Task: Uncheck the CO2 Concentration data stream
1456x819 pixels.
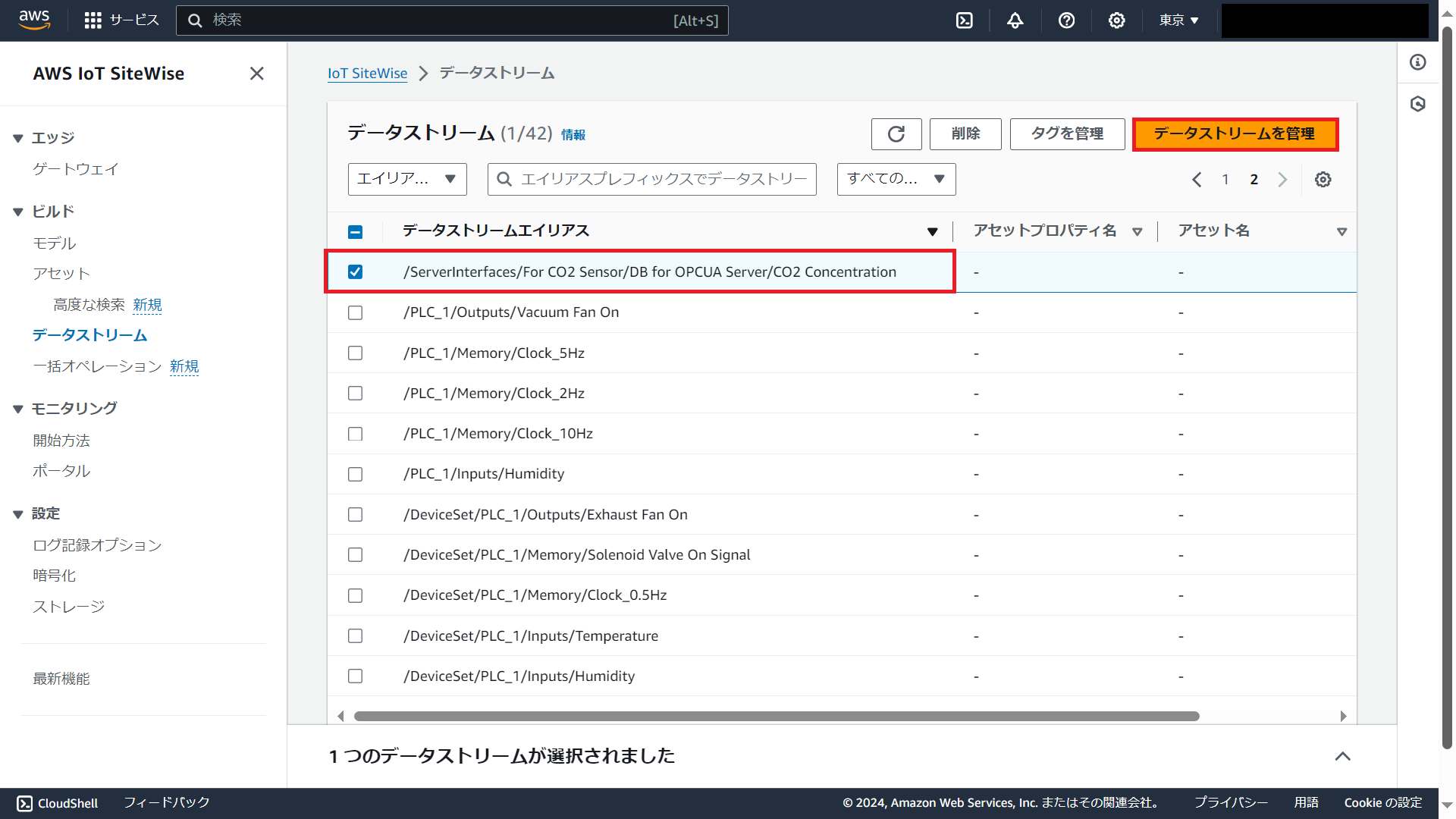Action: [355, 271]
